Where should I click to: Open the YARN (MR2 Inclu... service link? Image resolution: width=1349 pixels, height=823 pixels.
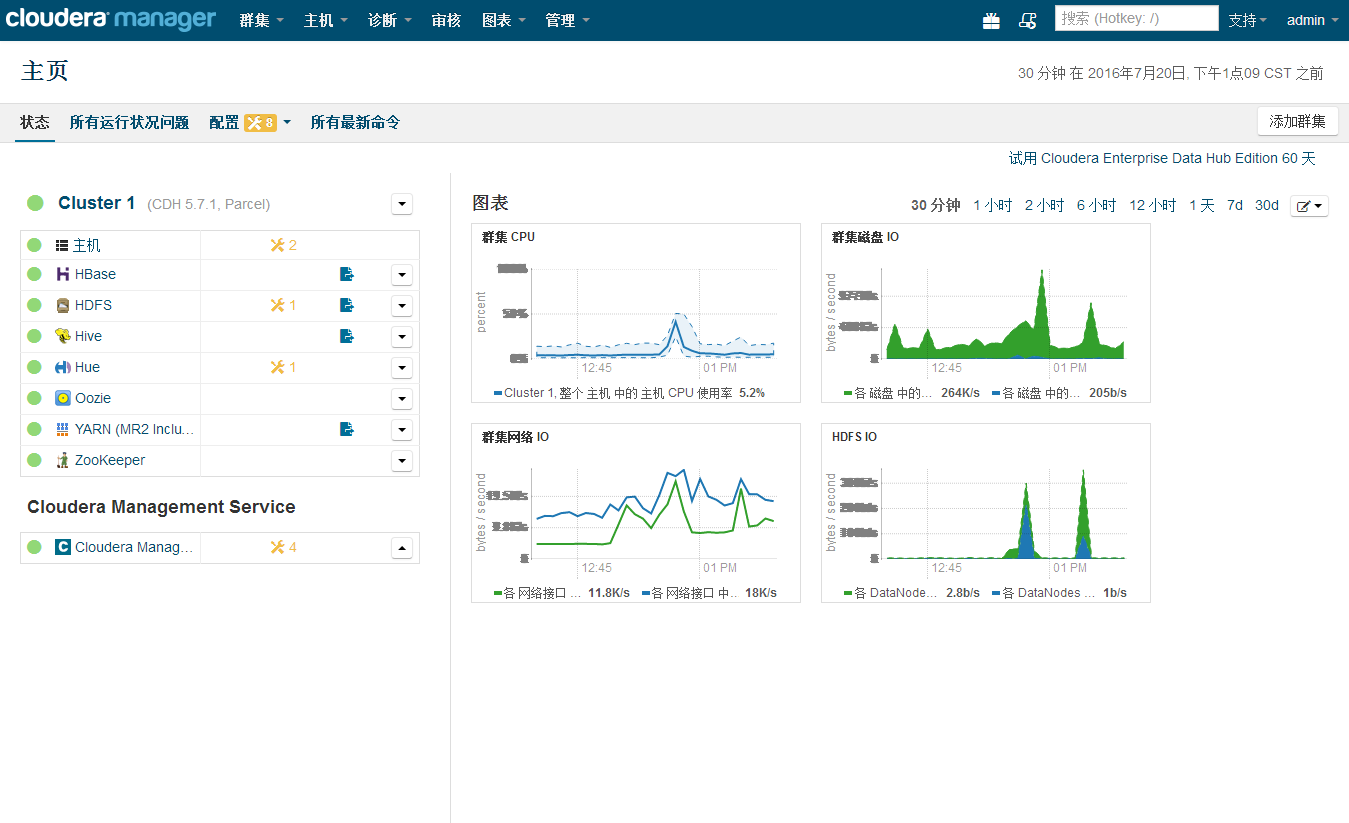click(134, 429)
